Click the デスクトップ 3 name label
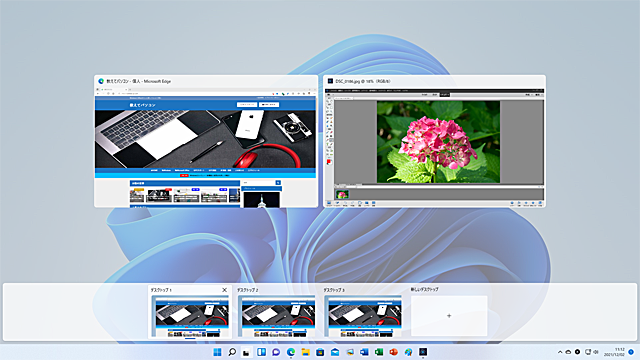This screenshot has height=360, width=640. click(334, 290)
